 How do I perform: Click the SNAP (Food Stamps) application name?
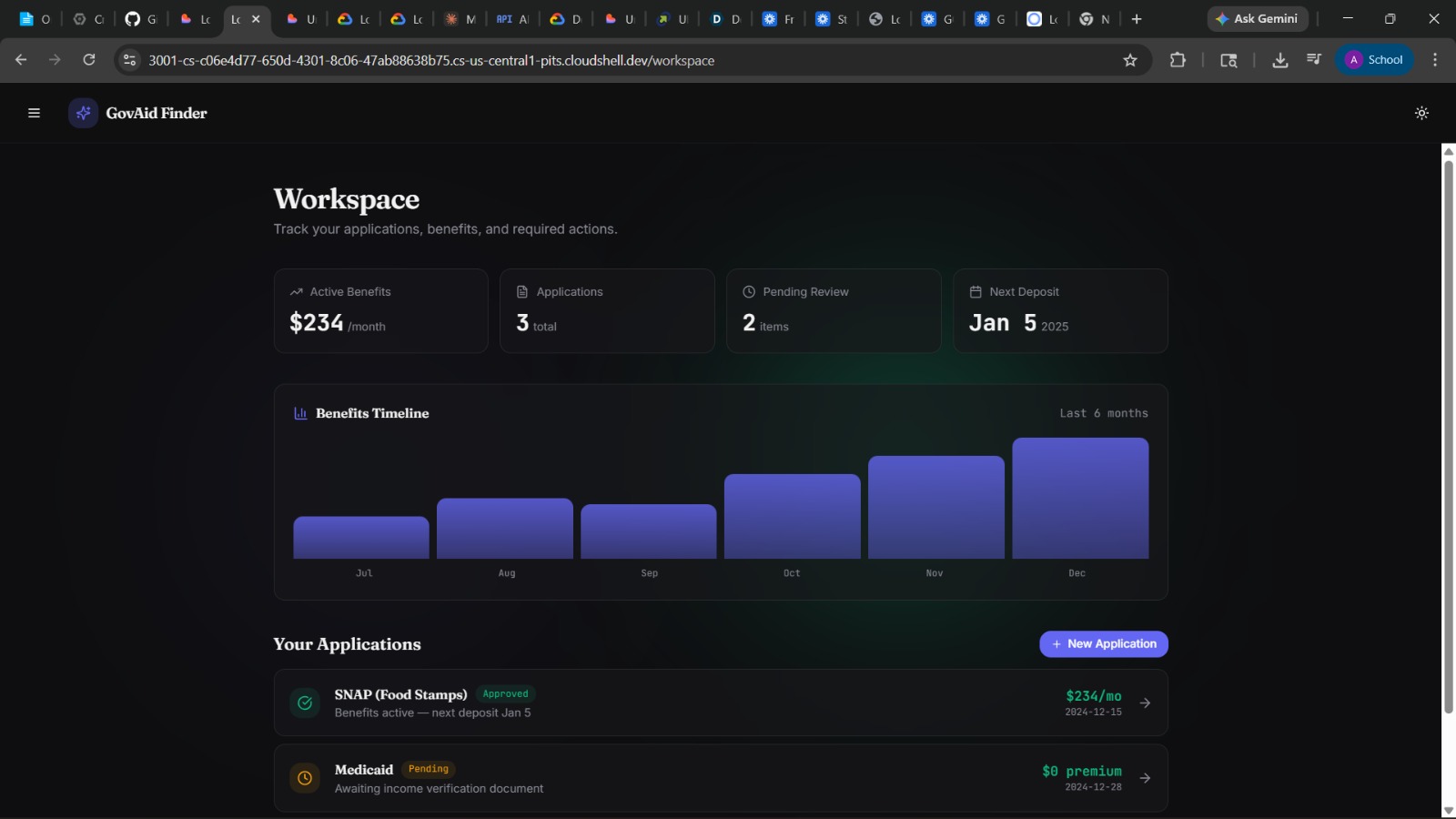pos(400,694)
